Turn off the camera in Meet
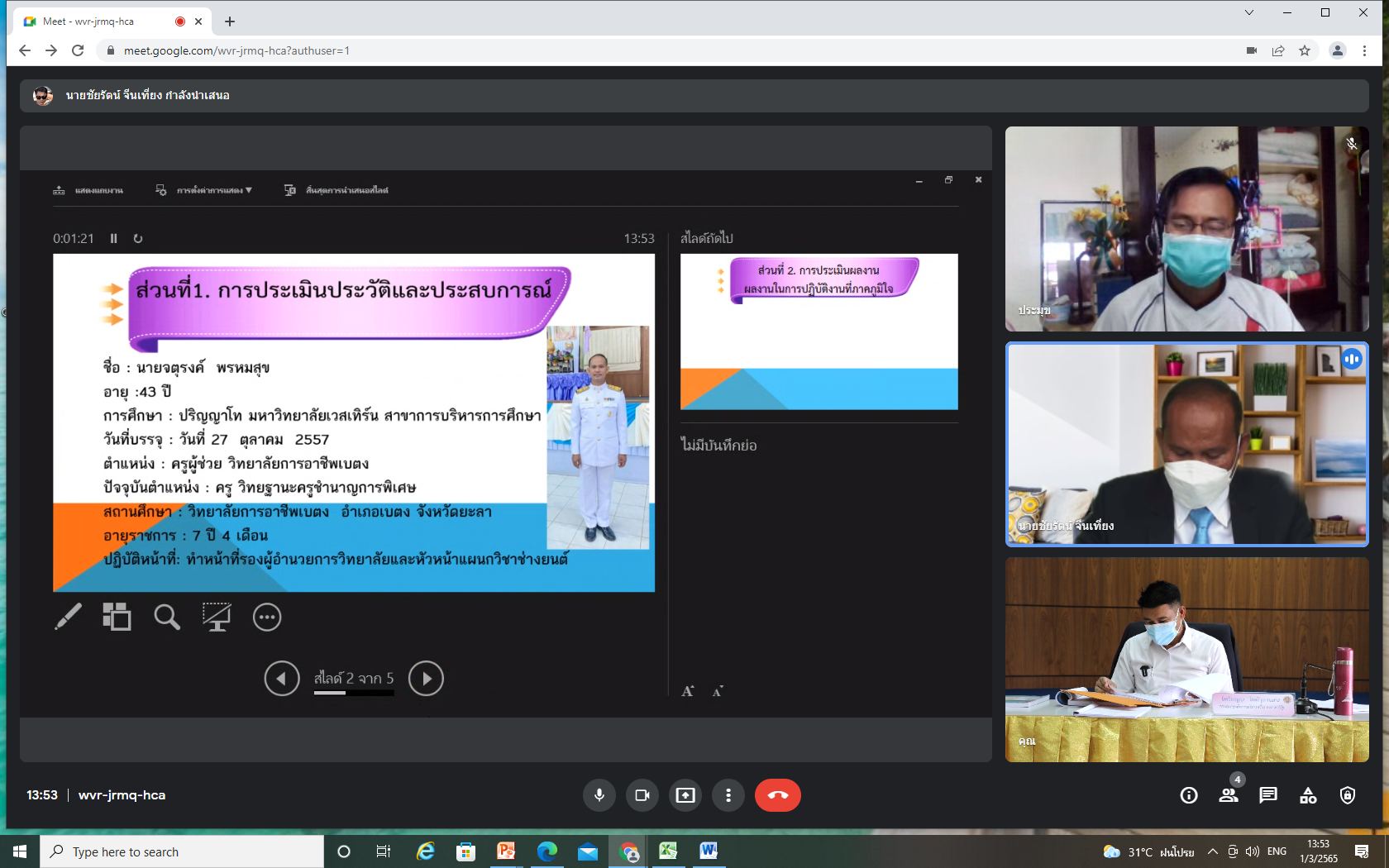The width and height of the screenshot is (1389, 868). point(642,795)
